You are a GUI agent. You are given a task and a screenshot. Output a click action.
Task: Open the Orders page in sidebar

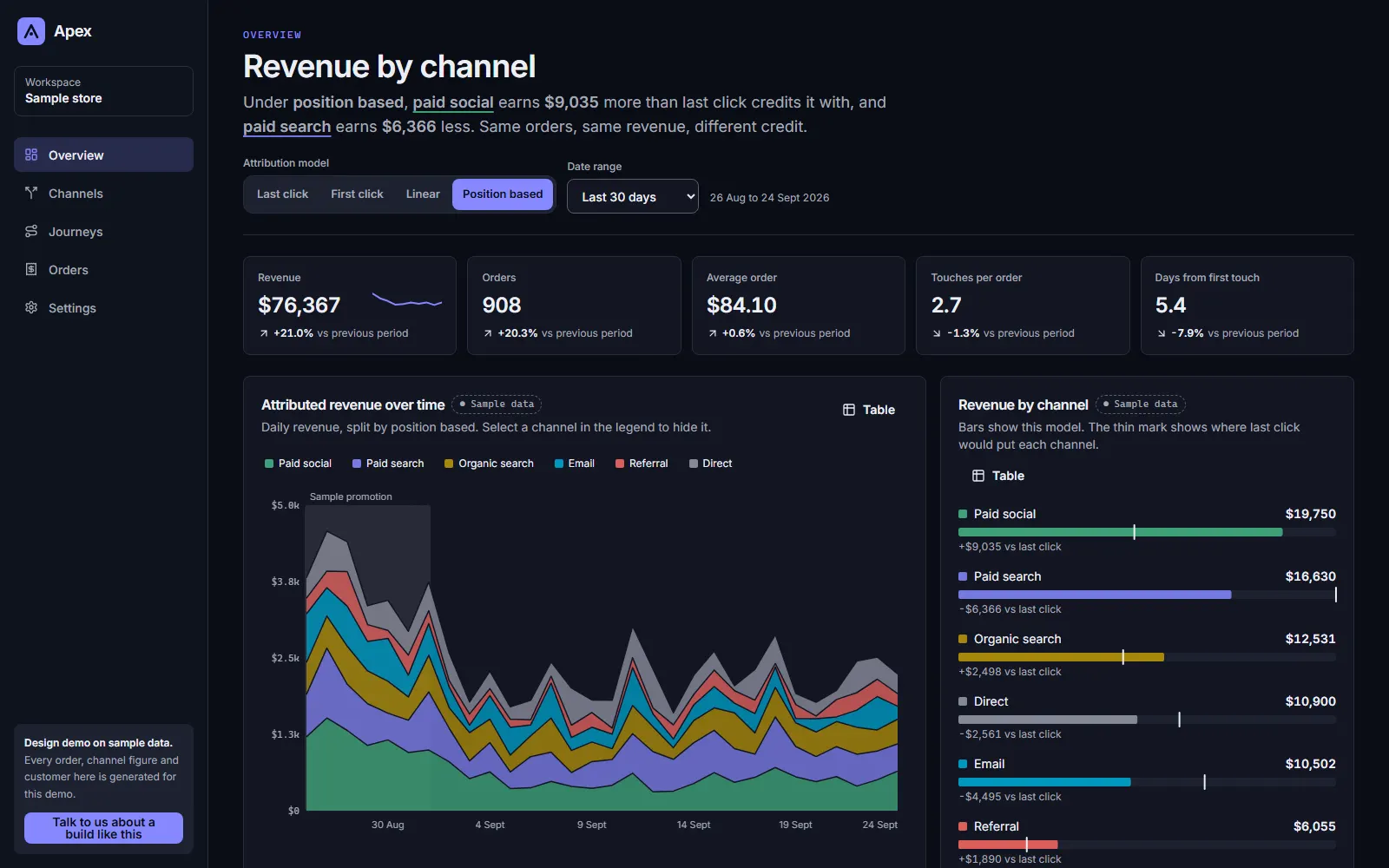coord(103,269)
